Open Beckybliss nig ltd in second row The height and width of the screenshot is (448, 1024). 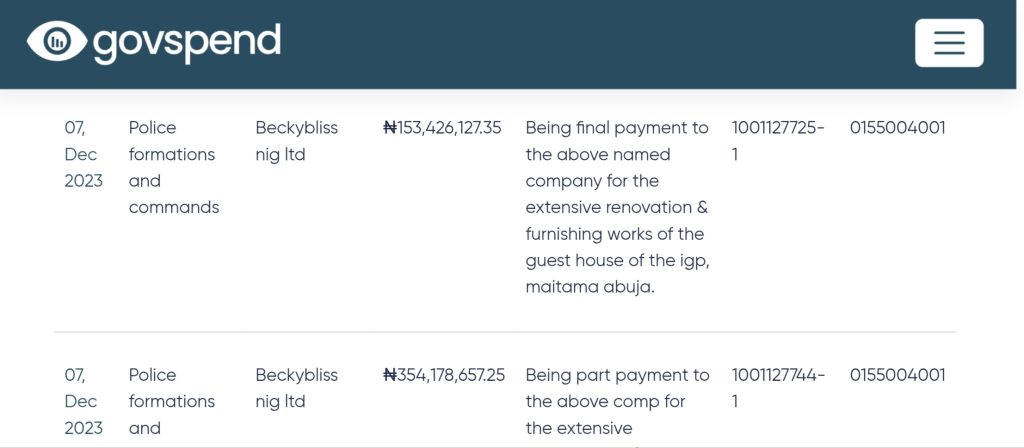(x=296, y=388)
